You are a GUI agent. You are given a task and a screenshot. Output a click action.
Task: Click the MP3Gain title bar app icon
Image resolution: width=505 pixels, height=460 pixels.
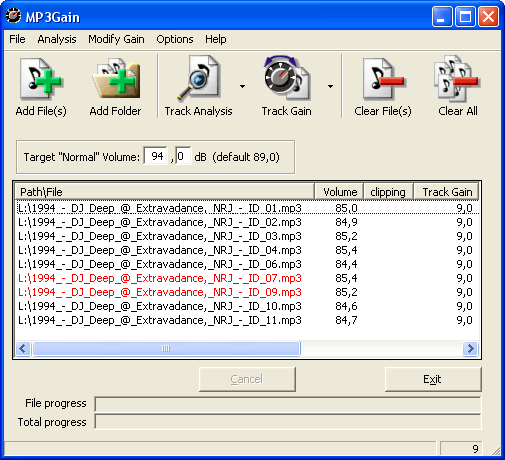coord(14,16)
